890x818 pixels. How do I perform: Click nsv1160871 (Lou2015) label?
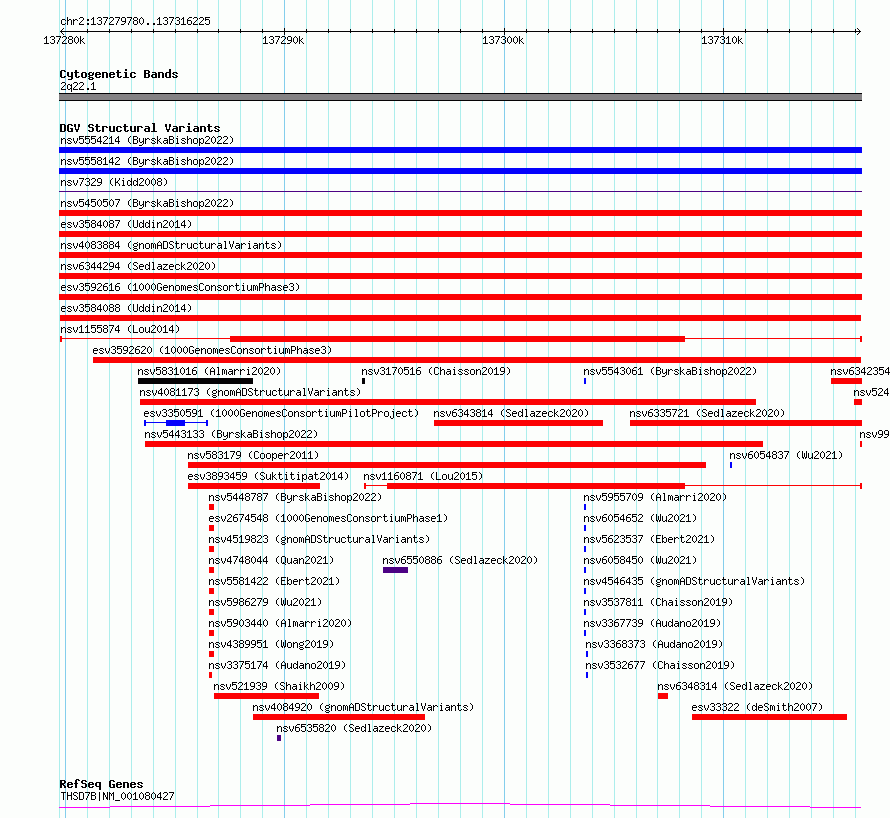pyautogui.click(x=423, y=476)
